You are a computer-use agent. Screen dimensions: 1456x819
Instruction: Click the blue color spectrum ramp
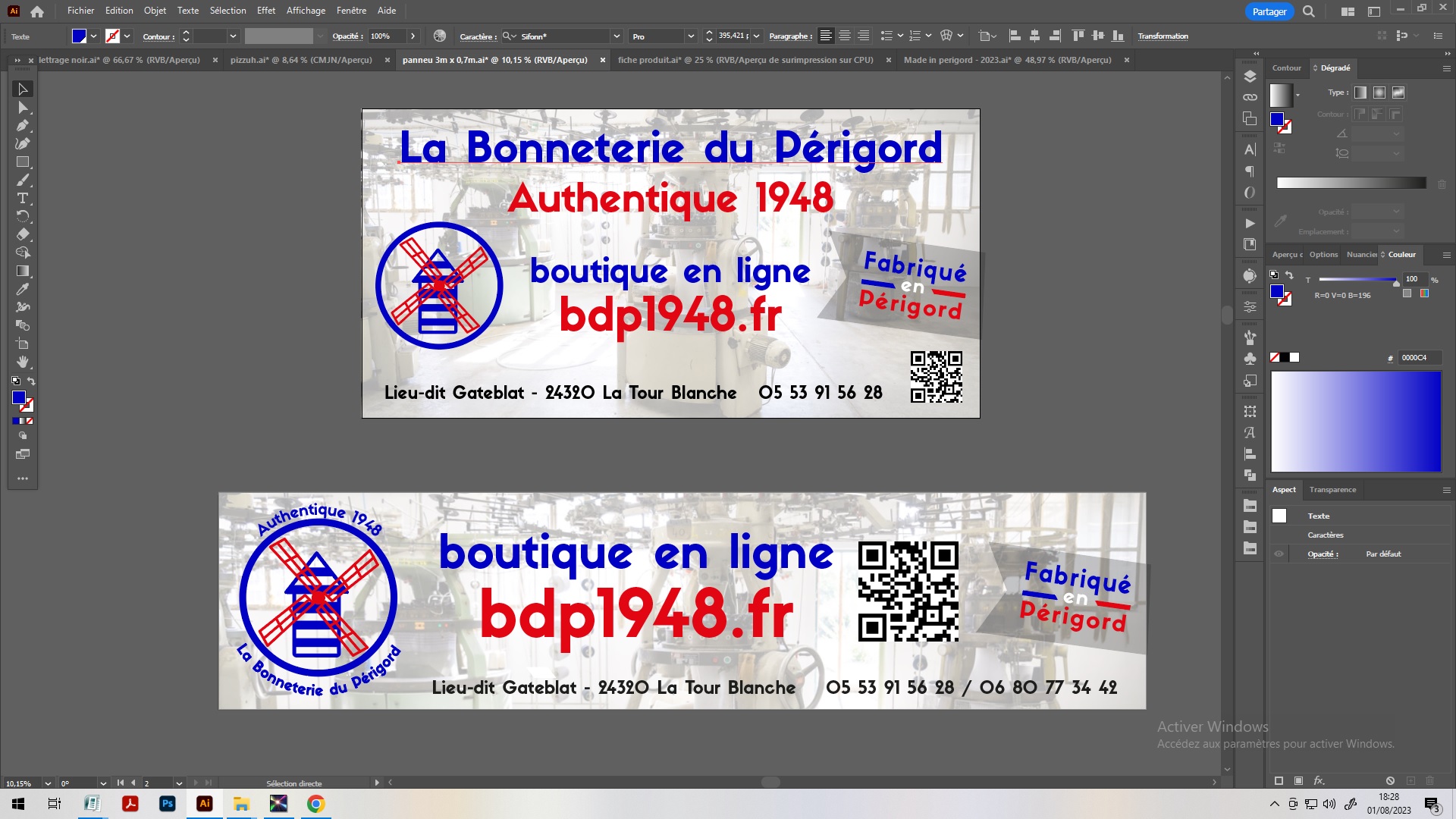point(1356,422)
